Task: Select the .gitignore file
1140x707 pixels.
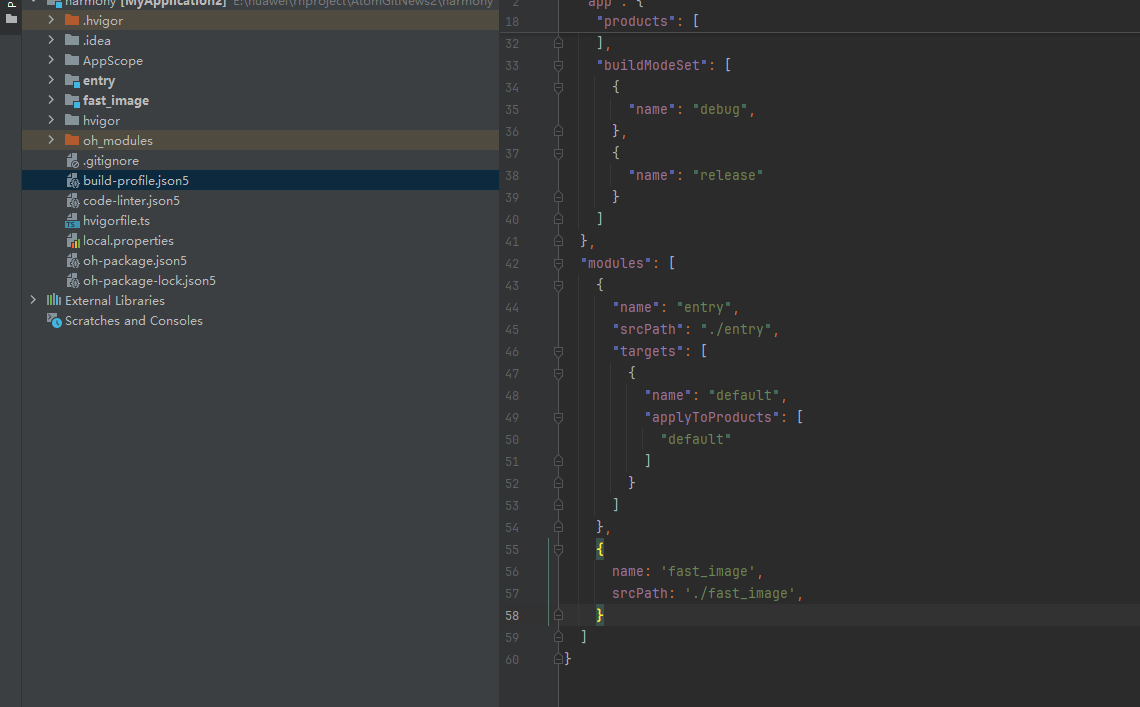Action: [x=111, y=161]
